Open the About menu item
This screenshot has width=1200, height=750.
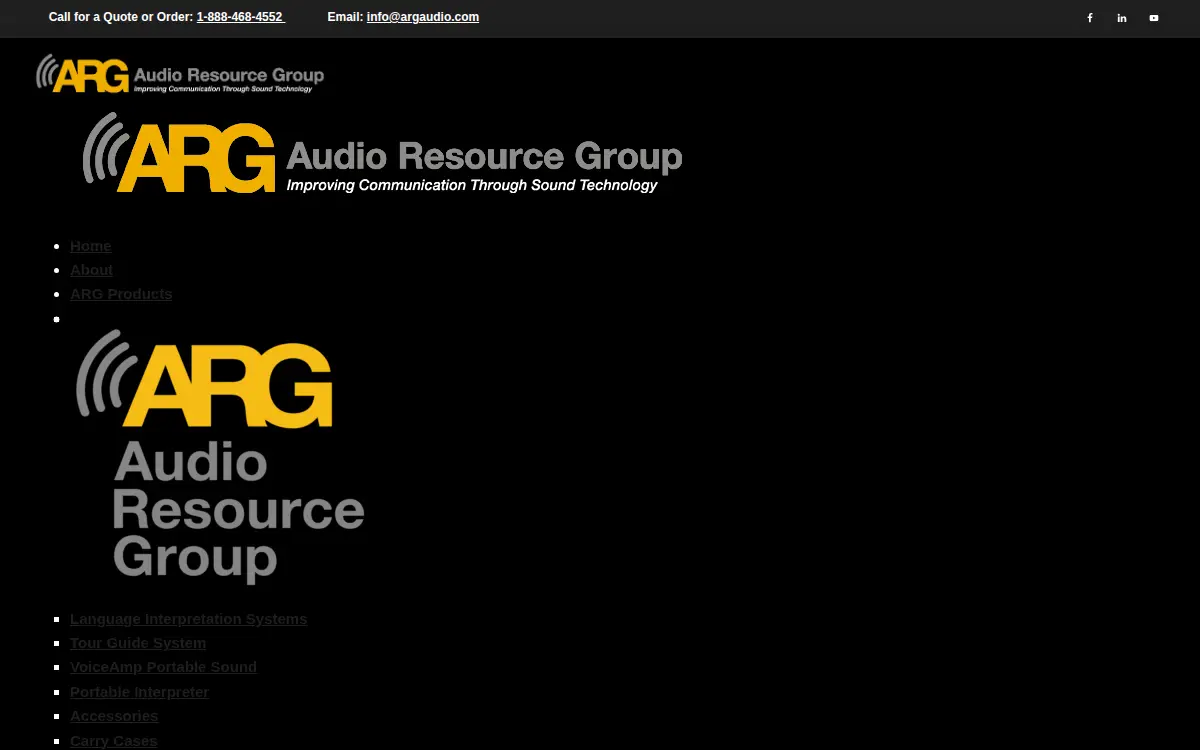[x=91, y=270]
